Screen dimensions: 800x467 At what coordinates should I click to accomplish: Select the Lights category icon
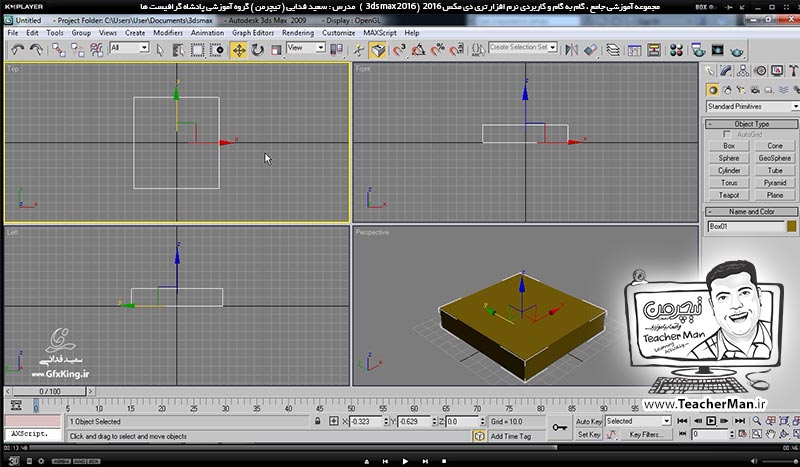click(740, 90)
